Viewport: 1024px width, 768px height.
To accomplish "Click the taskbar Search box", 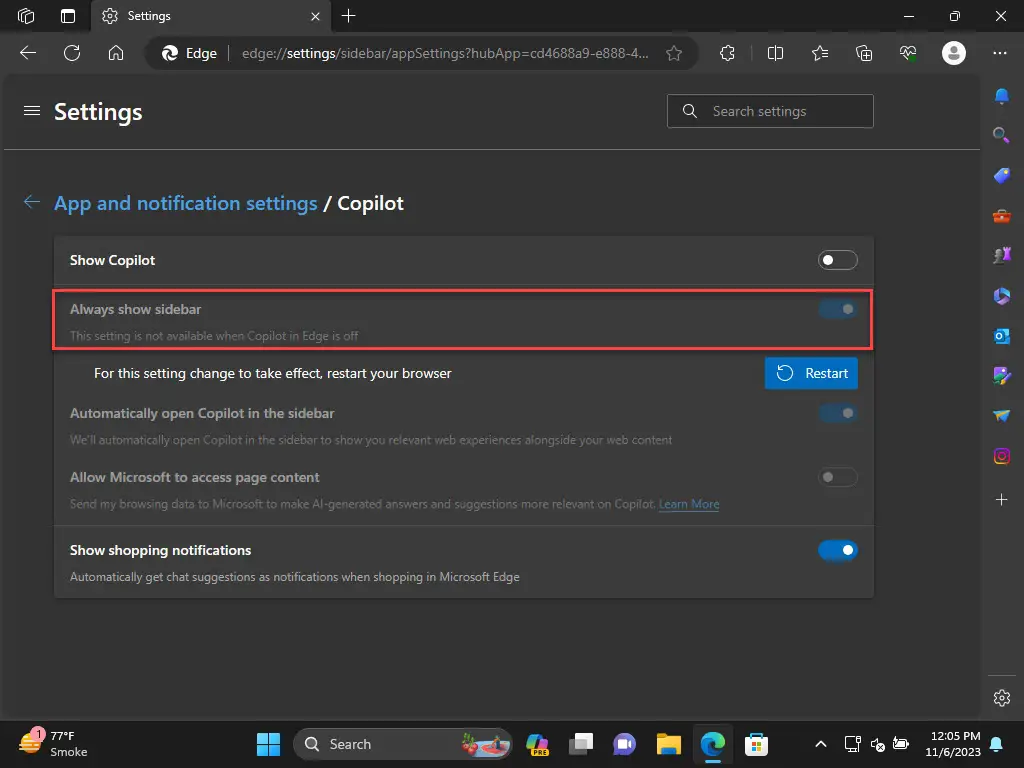I will [x=403, y=744].
